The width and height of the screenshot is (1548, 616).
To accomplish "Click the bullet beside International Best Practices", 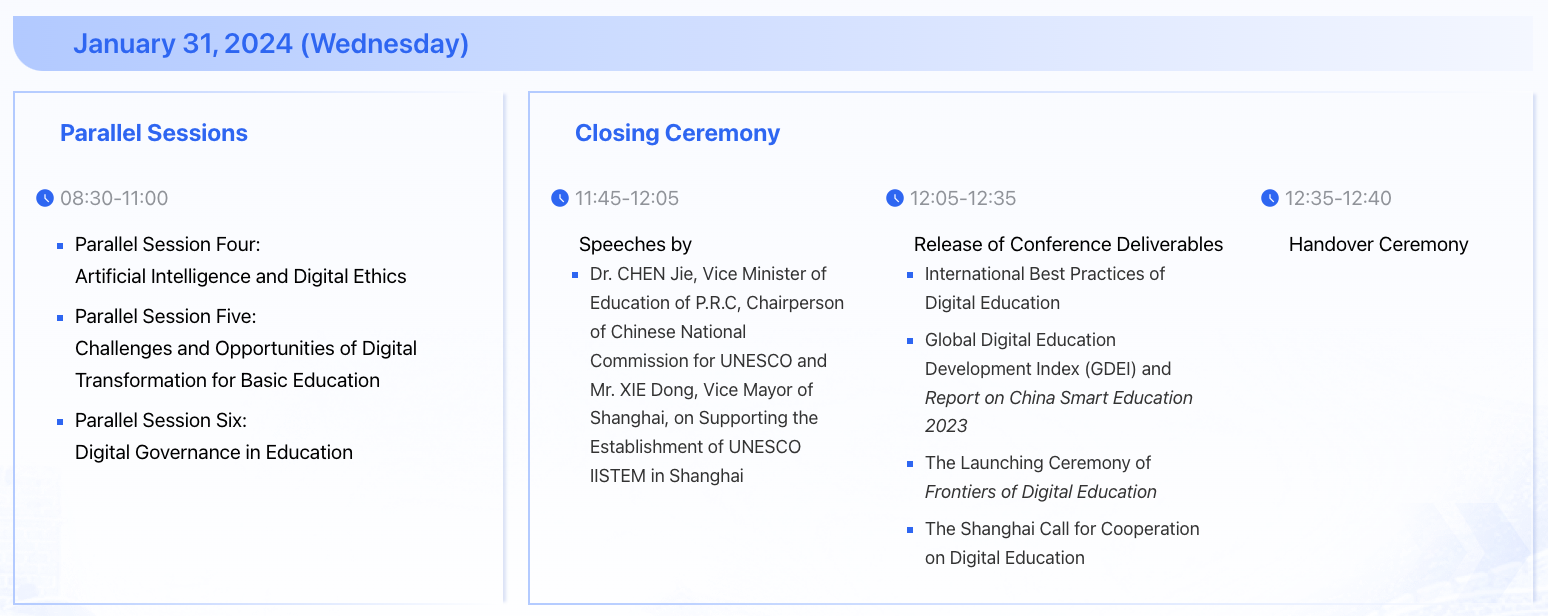I will coord(910,274).
